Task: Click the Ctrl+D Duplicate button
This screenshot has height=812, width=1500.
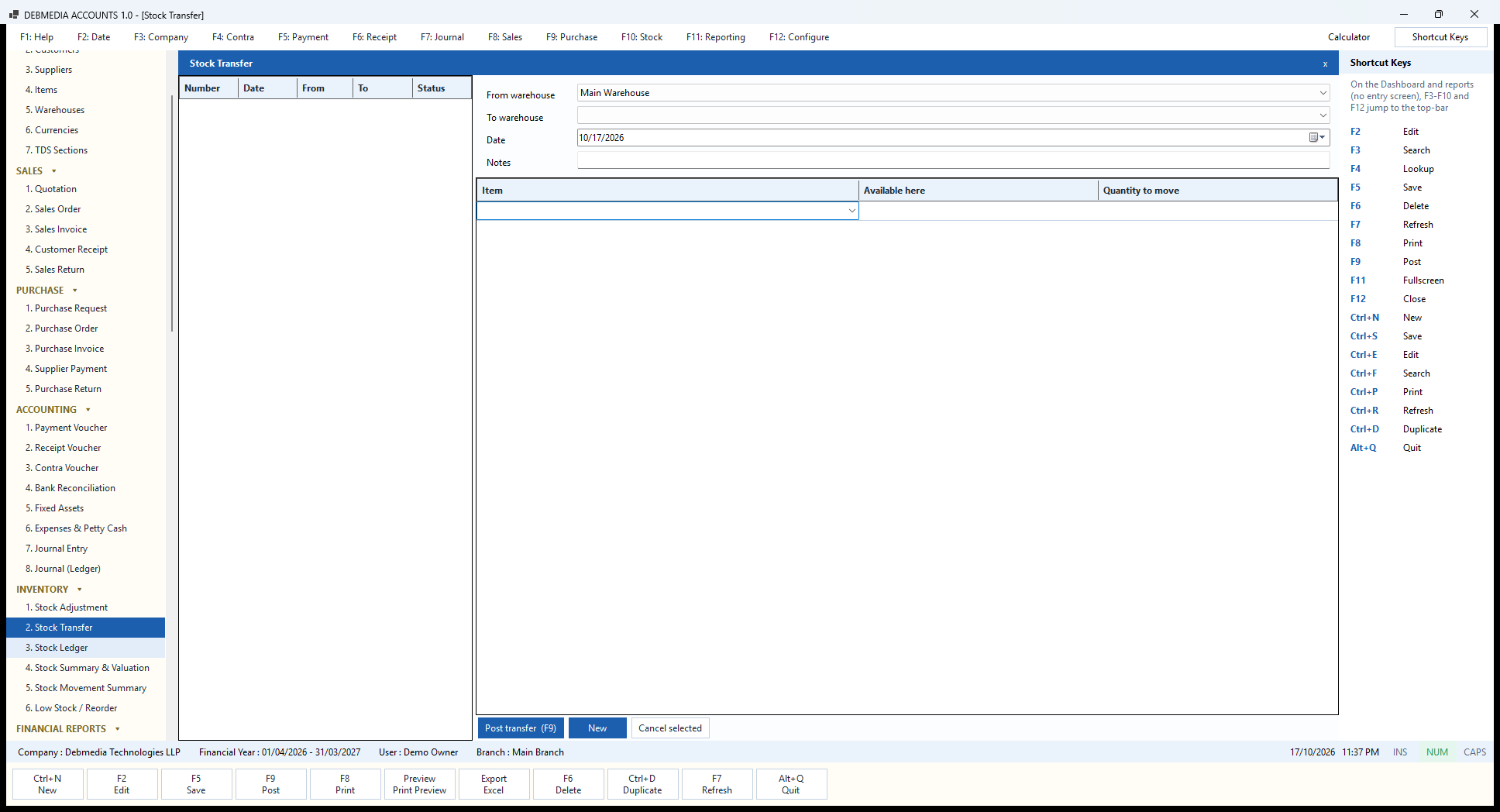Action: pyautogui.click(x=642, y=784)
